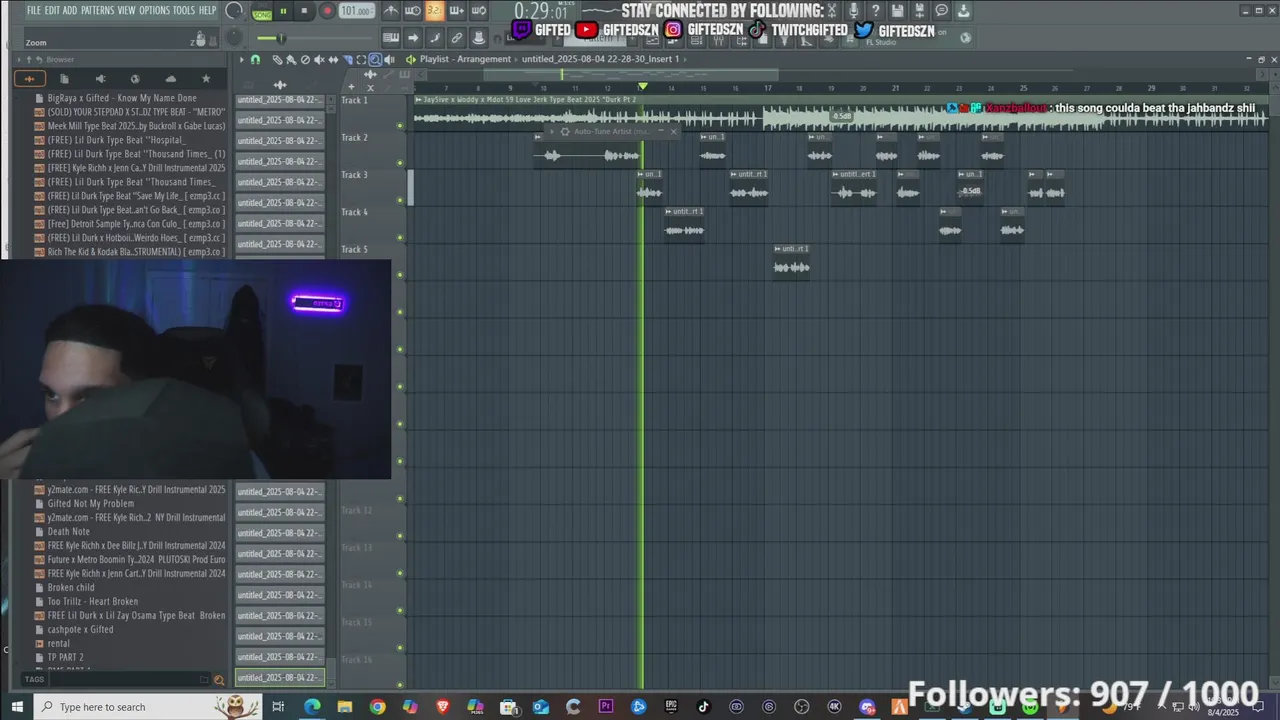Toggle the record button
This screenshot has height=720, width=1280.
(x=327, y=11)
